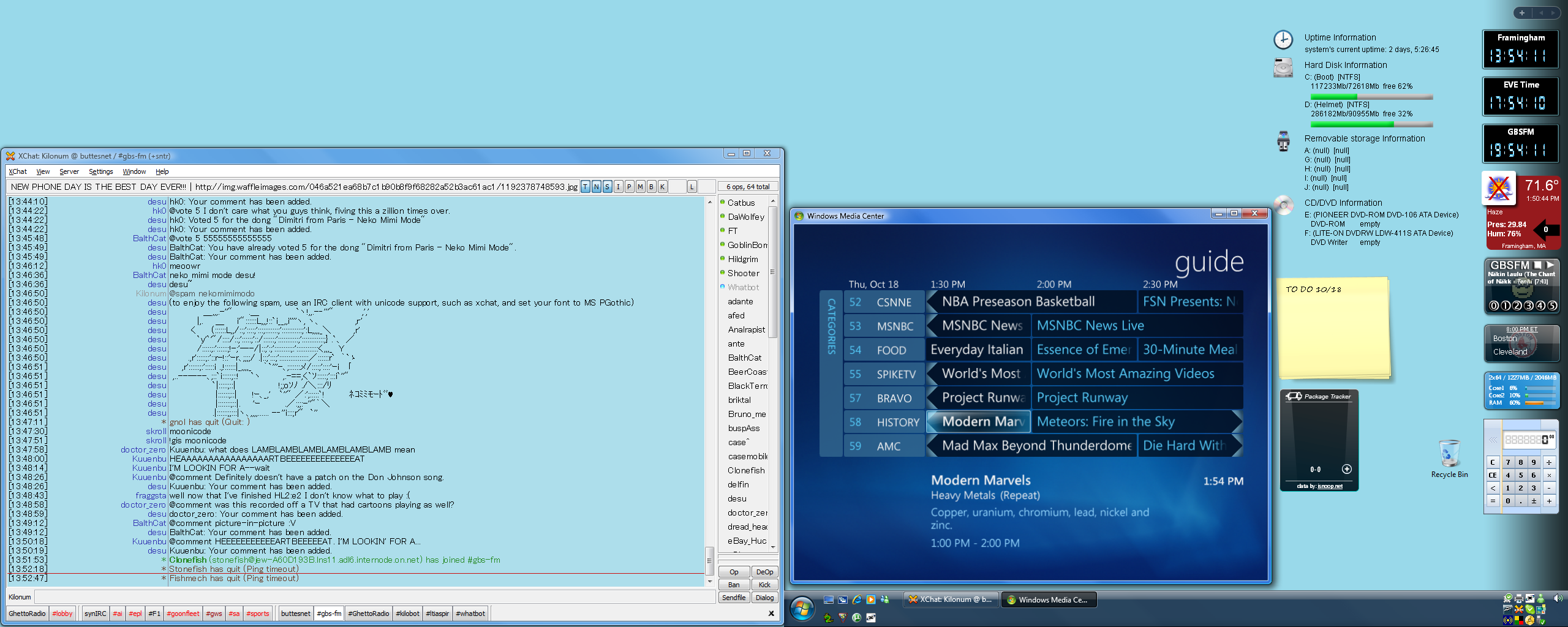Screen dimensions: 1568x627
Task: Click rating 5 on the GBSFM gadget
Action: click(x=1552, y=306)
